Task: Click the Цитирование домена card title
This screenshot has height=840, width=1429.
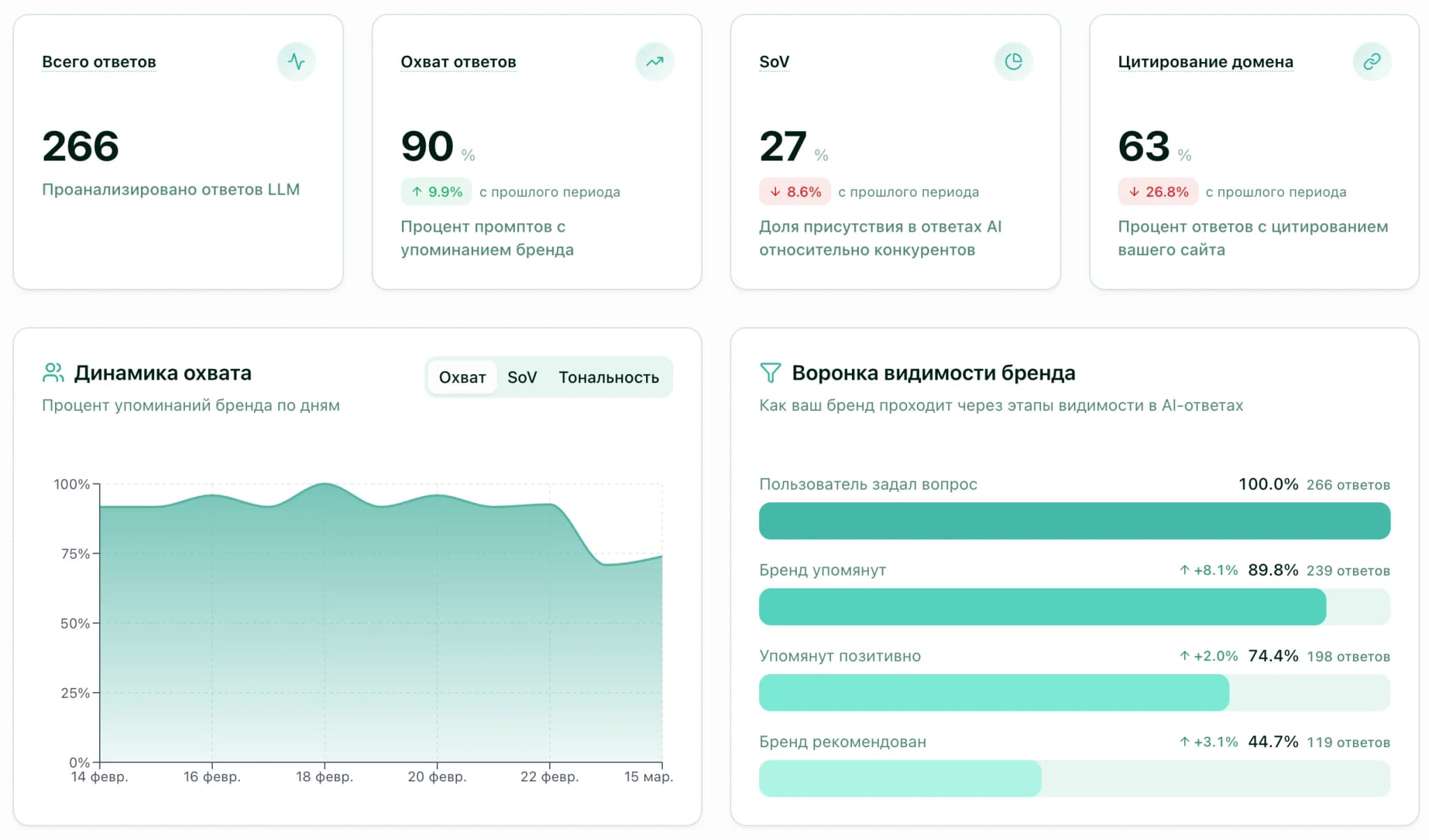Action: [1205, 62]
